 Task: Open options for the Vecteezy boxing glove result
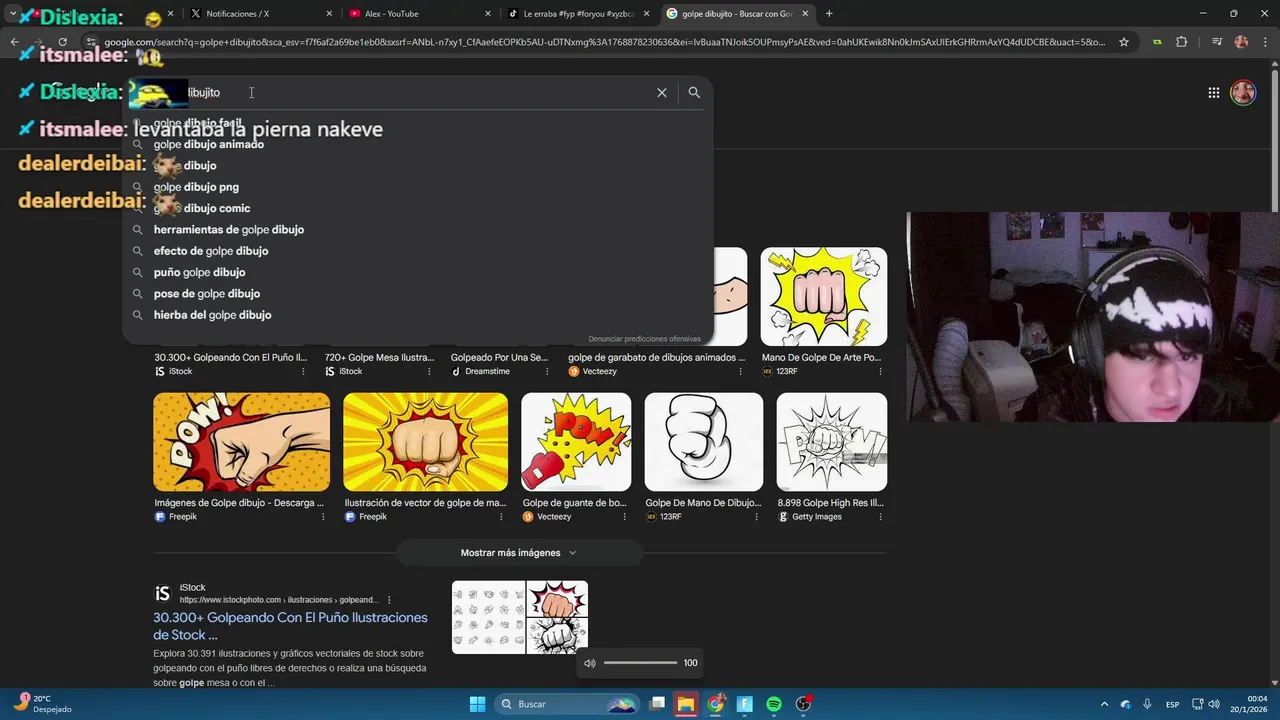[x=625, y=517]
